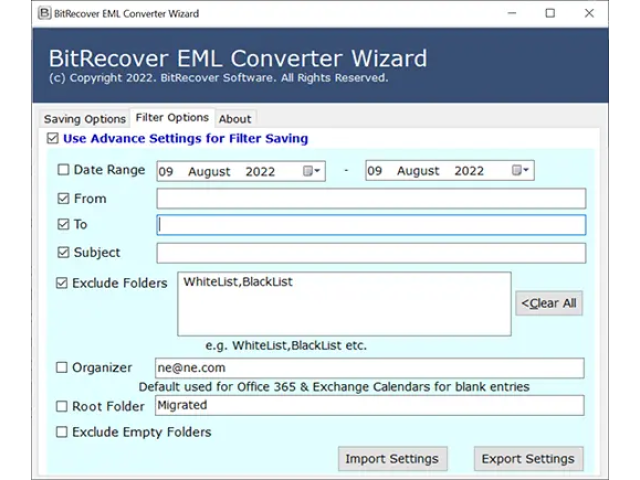Switch to the Saving Options tab
The image size is (640, 480).
(85, 119)
